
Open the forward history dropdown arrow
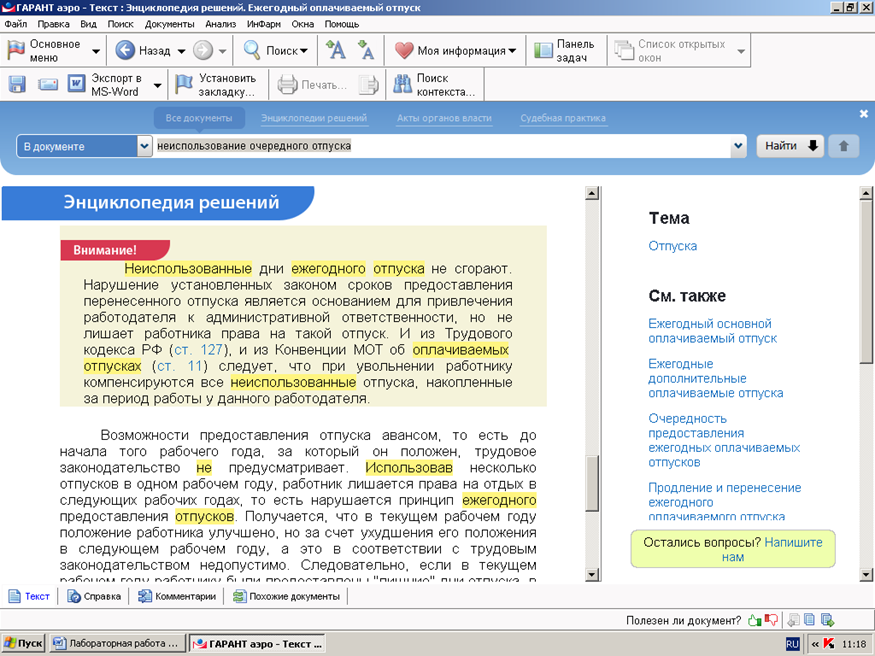click(x=222, y=51)
